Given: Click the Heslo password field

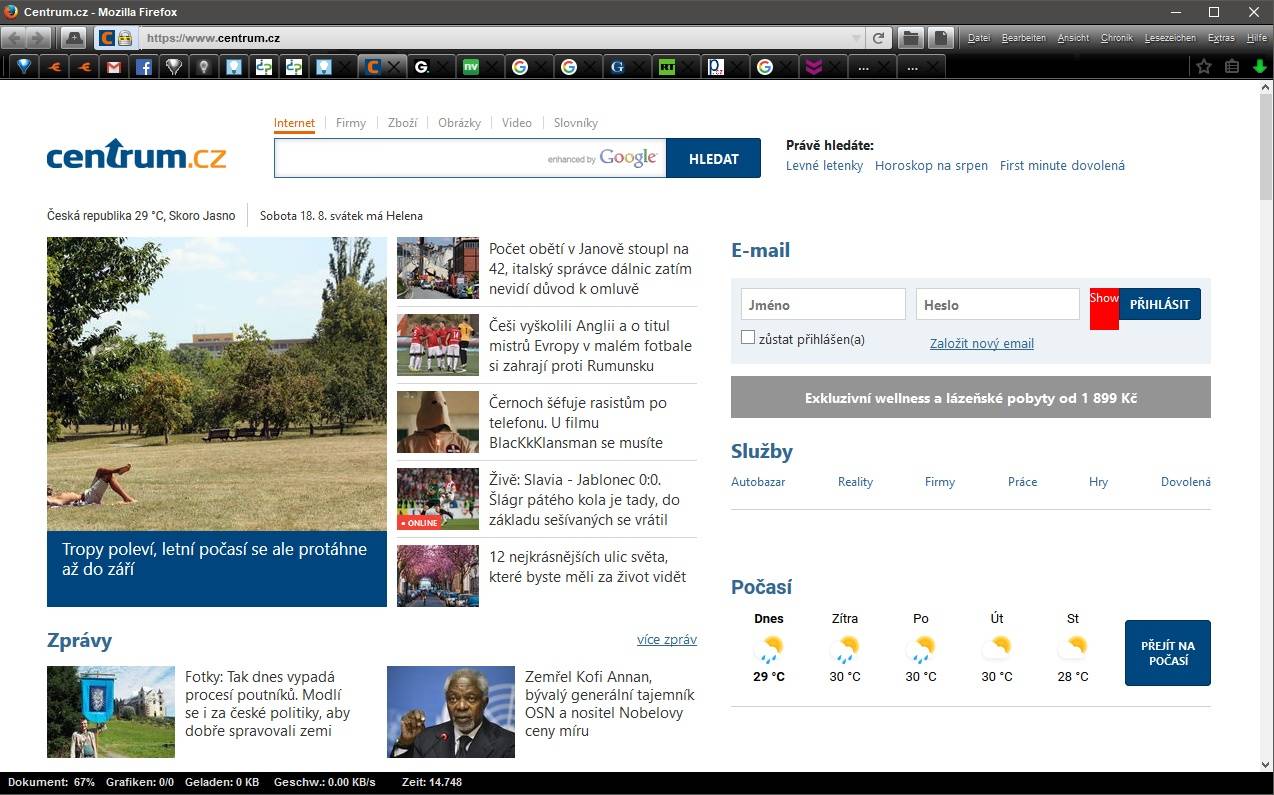Looking at the screenshot, I should point(998,304).
